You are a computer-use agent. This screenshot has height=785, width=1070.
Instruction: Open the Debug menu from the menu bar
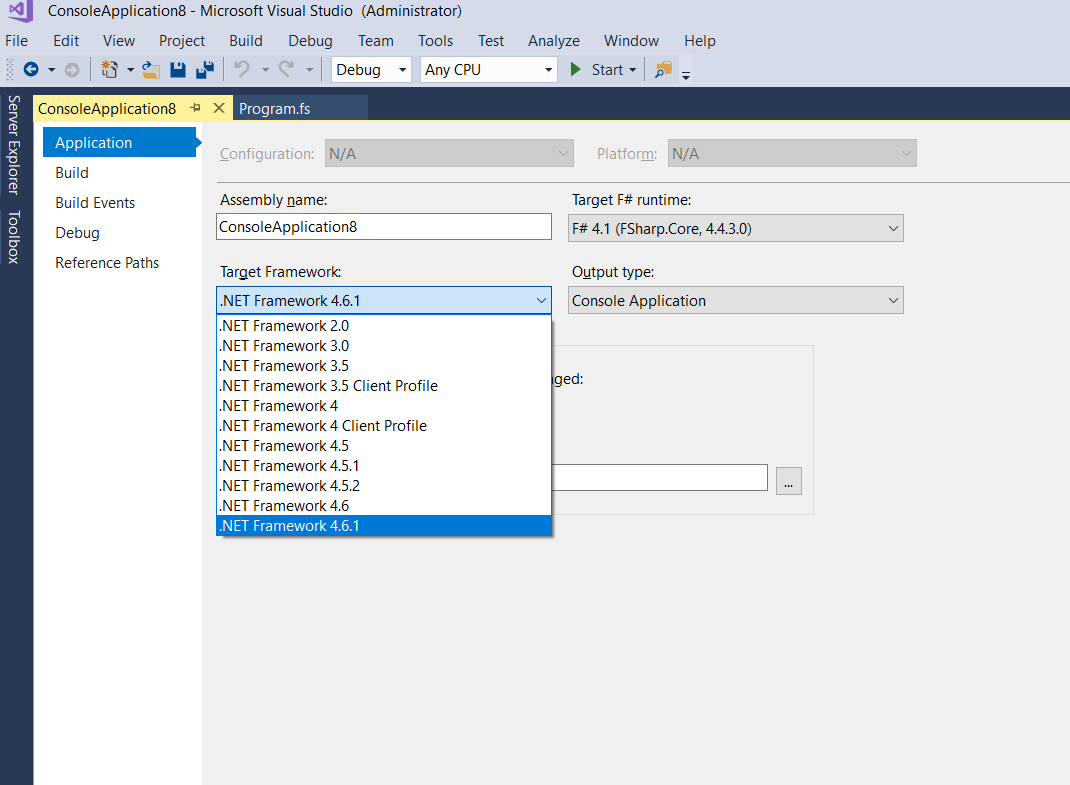pos(309,40)
